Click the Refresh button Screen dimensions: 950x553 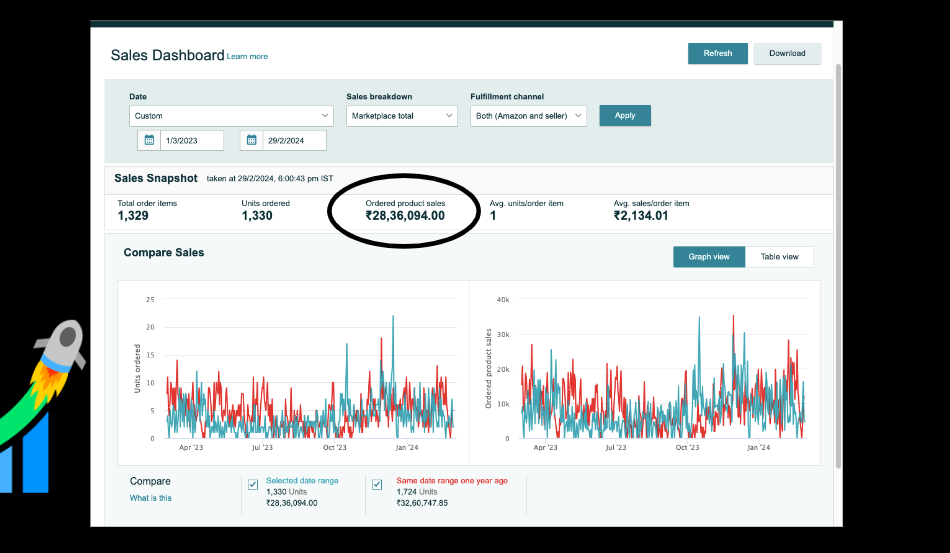tap(718, 53)
